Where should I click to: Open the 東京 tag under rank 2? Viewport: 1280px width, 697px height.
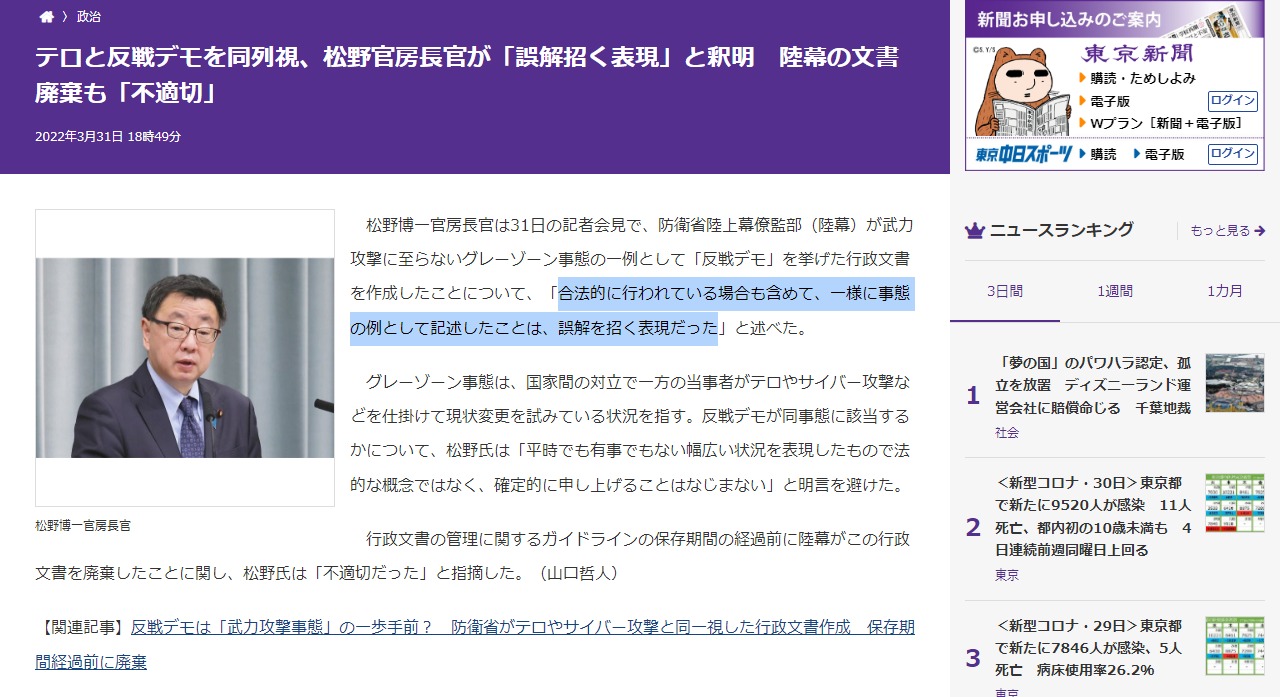[1007, 575]
